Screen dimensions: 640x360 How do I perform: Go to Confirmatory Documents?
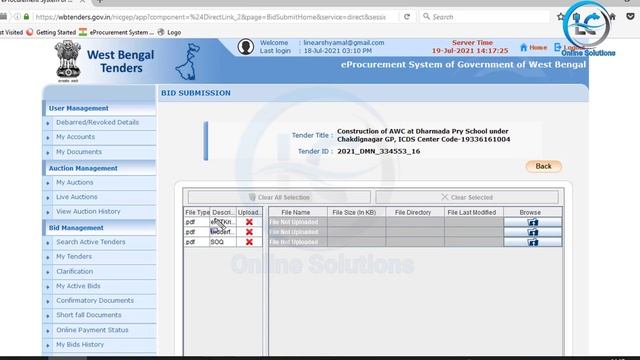(x=95, y=300)
